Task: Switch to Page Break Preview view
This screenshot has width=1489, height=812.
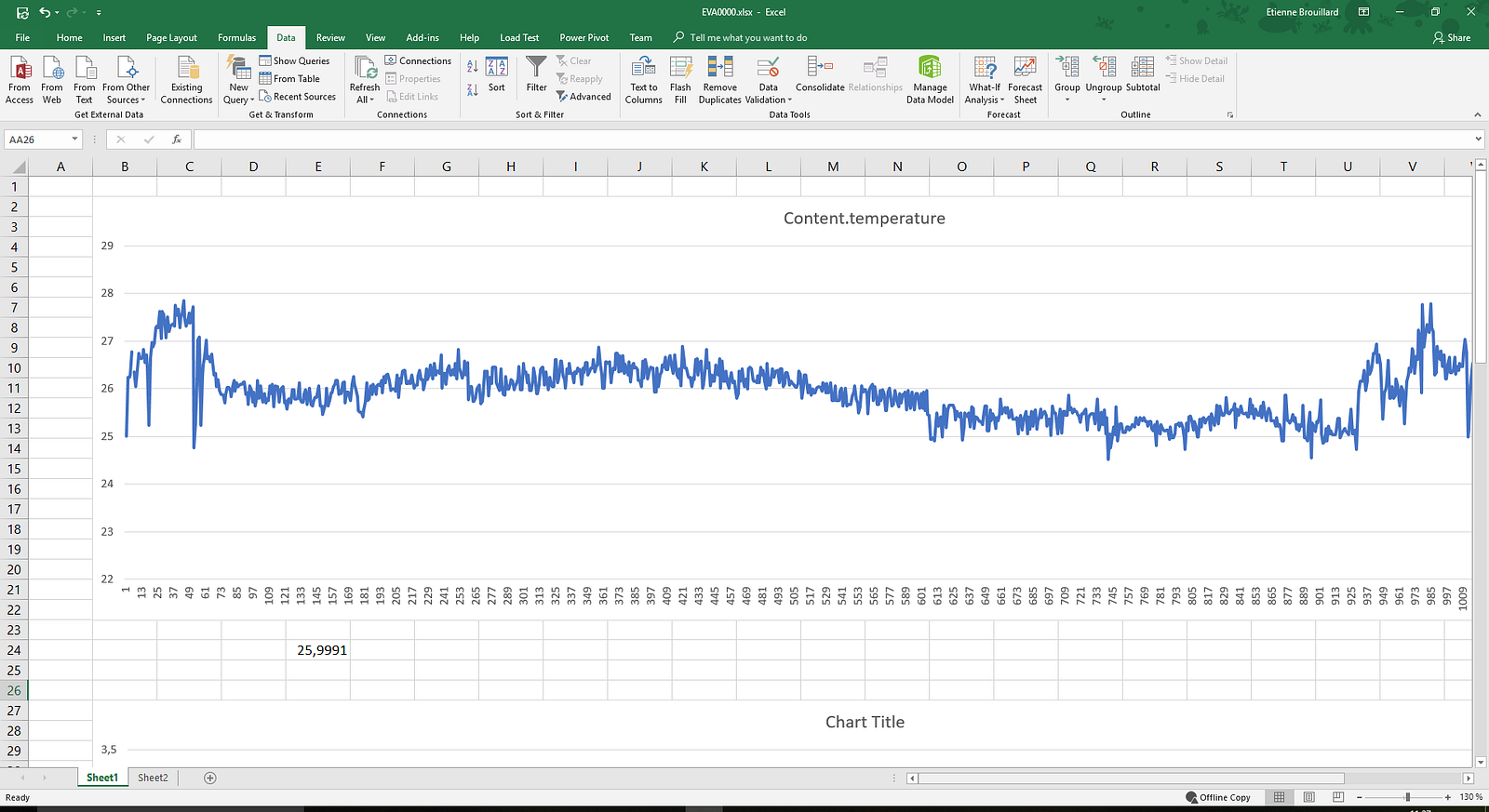Action: pyautogui.click(x=1338, y=797)
